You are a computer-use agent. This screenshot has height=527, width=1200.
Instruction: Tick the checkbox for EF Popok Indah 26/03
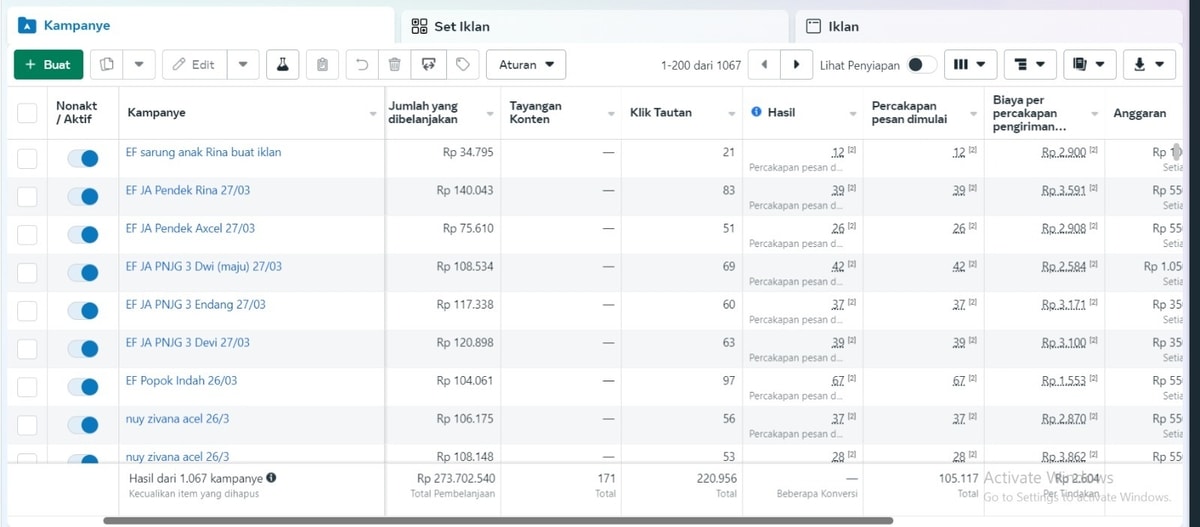tap(27, 386)
